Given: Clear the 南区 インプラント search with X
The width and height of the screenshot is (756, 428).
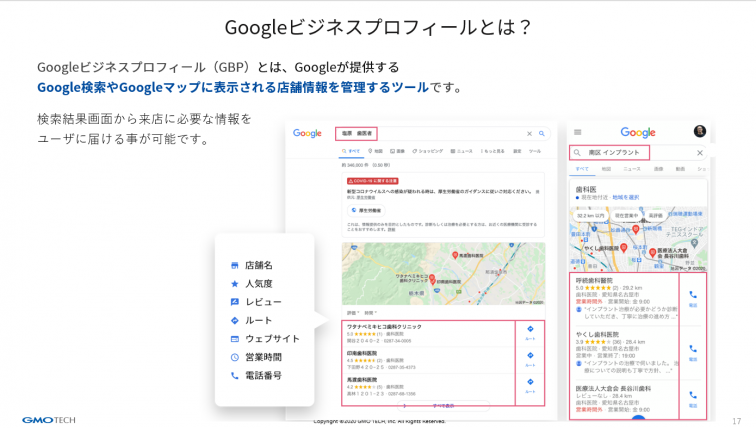Looking at the screenshot, I should pyautogui.click(x=699, y=153).
